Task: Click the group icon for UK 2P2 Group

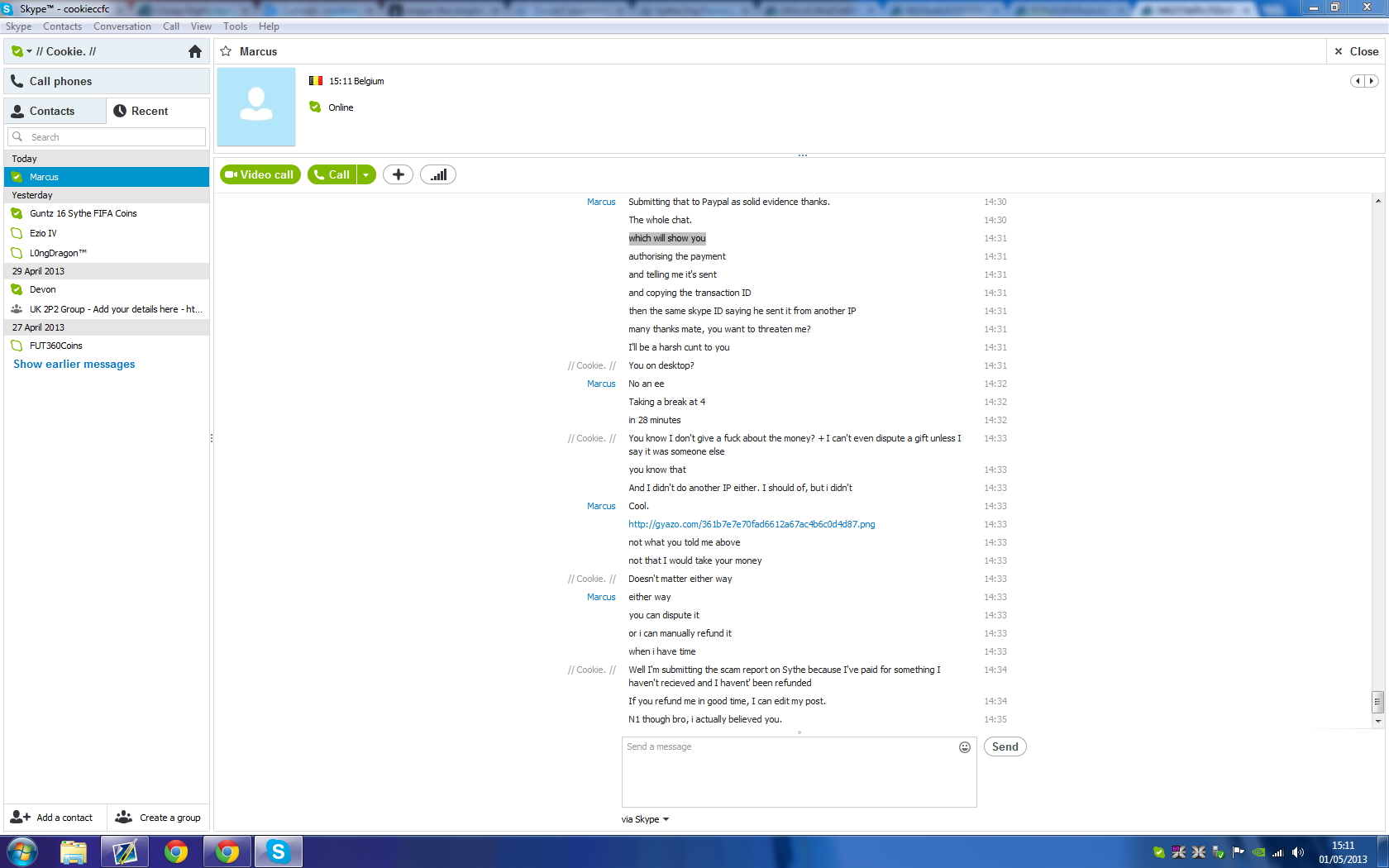Action: click(17, 309)
